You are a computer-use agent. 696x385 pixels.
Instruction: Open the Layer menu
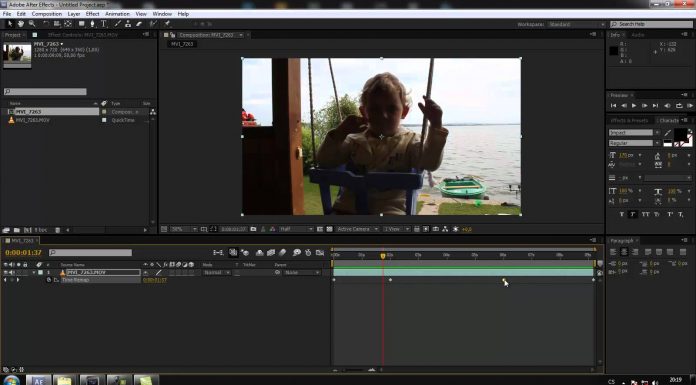tap(74, 14)
